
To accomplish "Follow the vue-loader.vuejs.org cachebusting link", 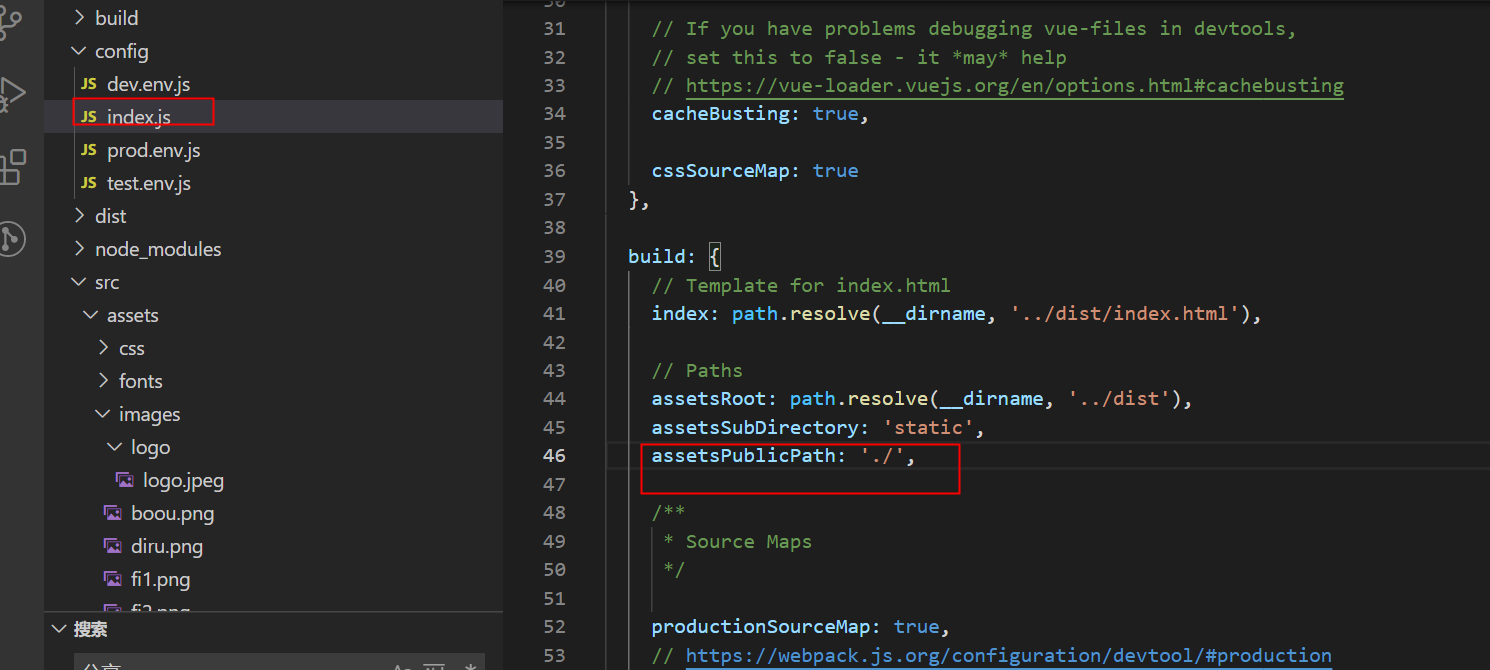I will 1014,85.
